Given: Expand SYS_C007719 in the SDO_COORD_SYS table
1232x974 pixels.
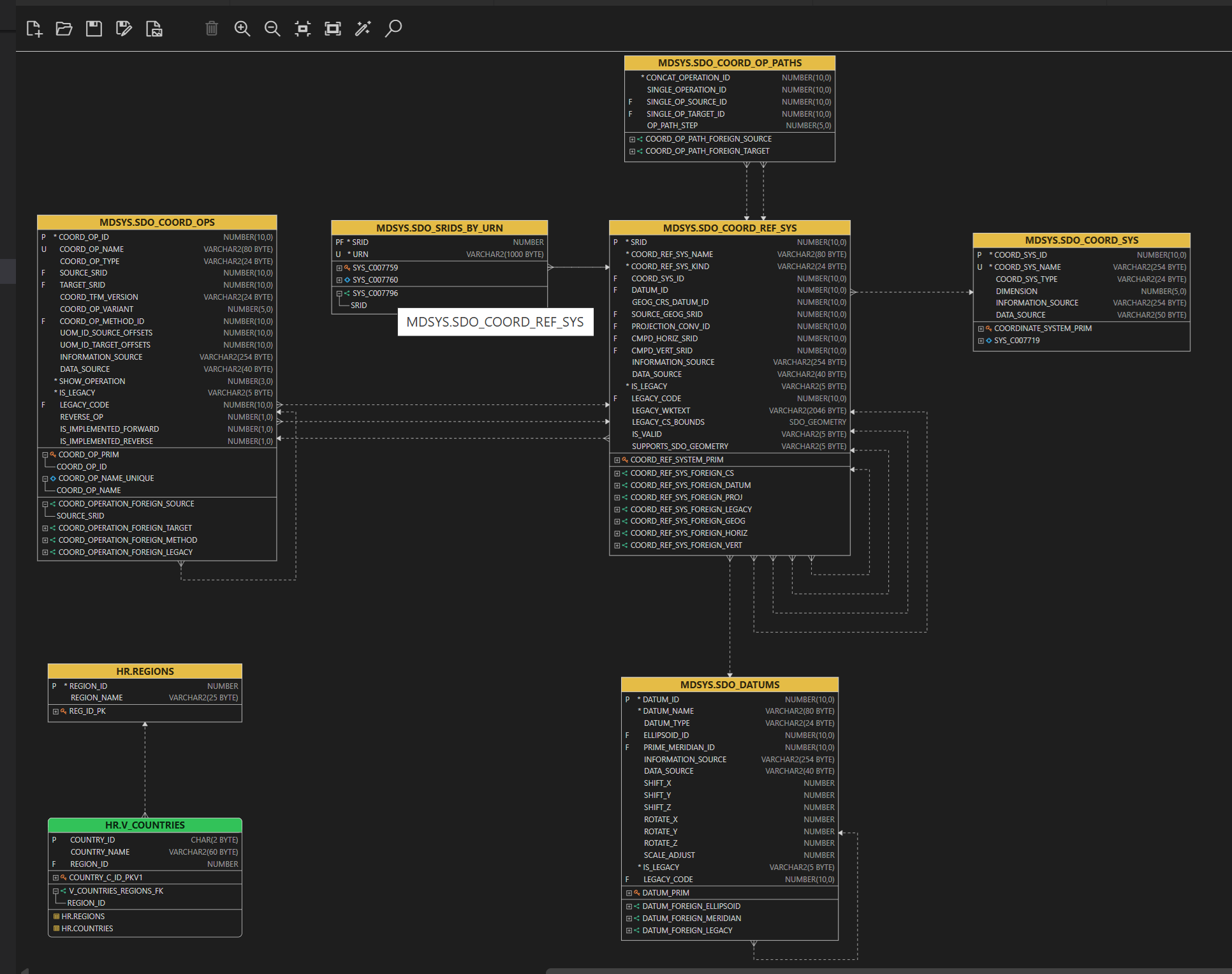Looking at the screenshot, I should tap(981, 341).
